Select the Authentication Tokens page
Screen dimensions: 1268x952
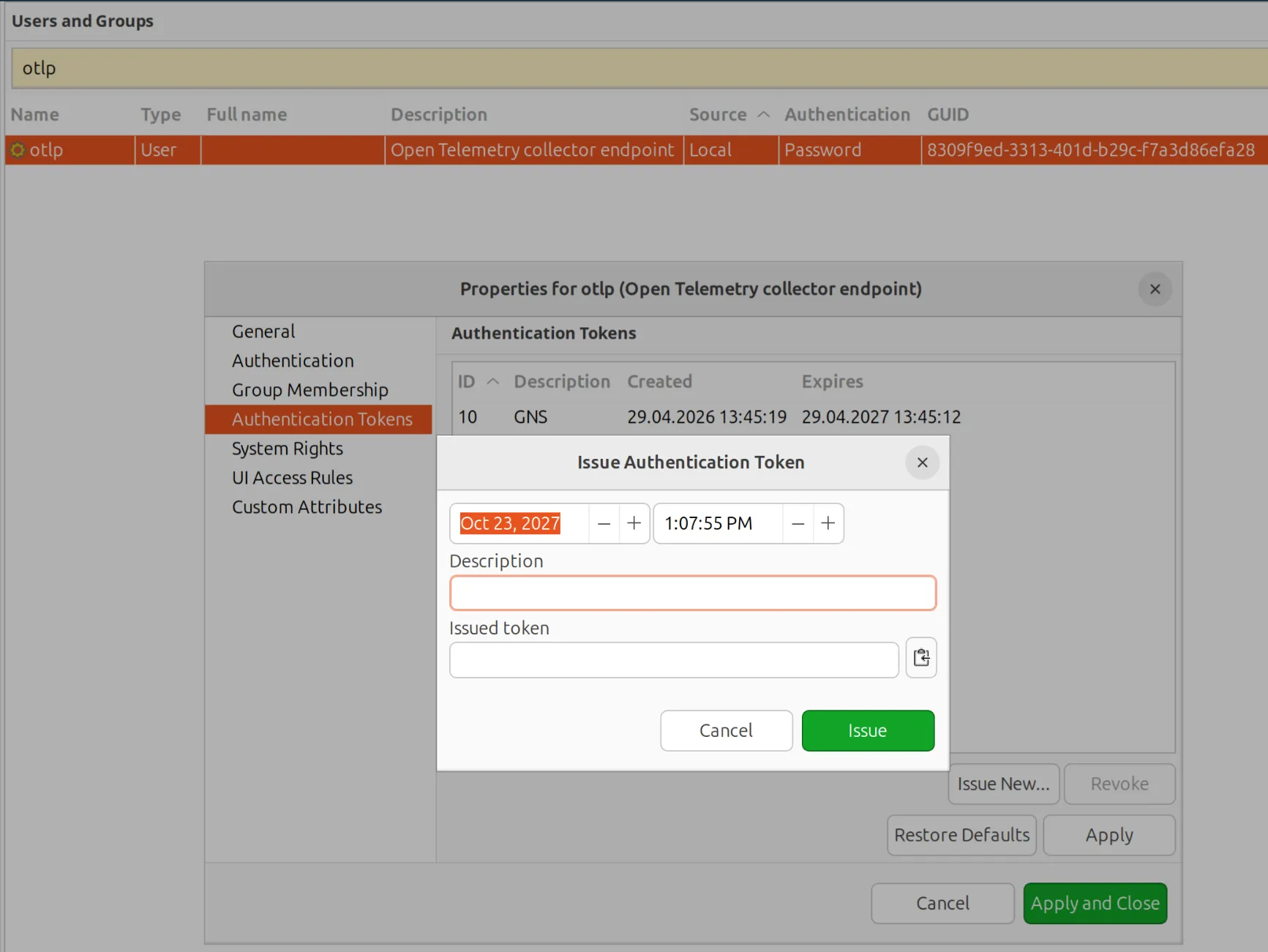(319, 419)
